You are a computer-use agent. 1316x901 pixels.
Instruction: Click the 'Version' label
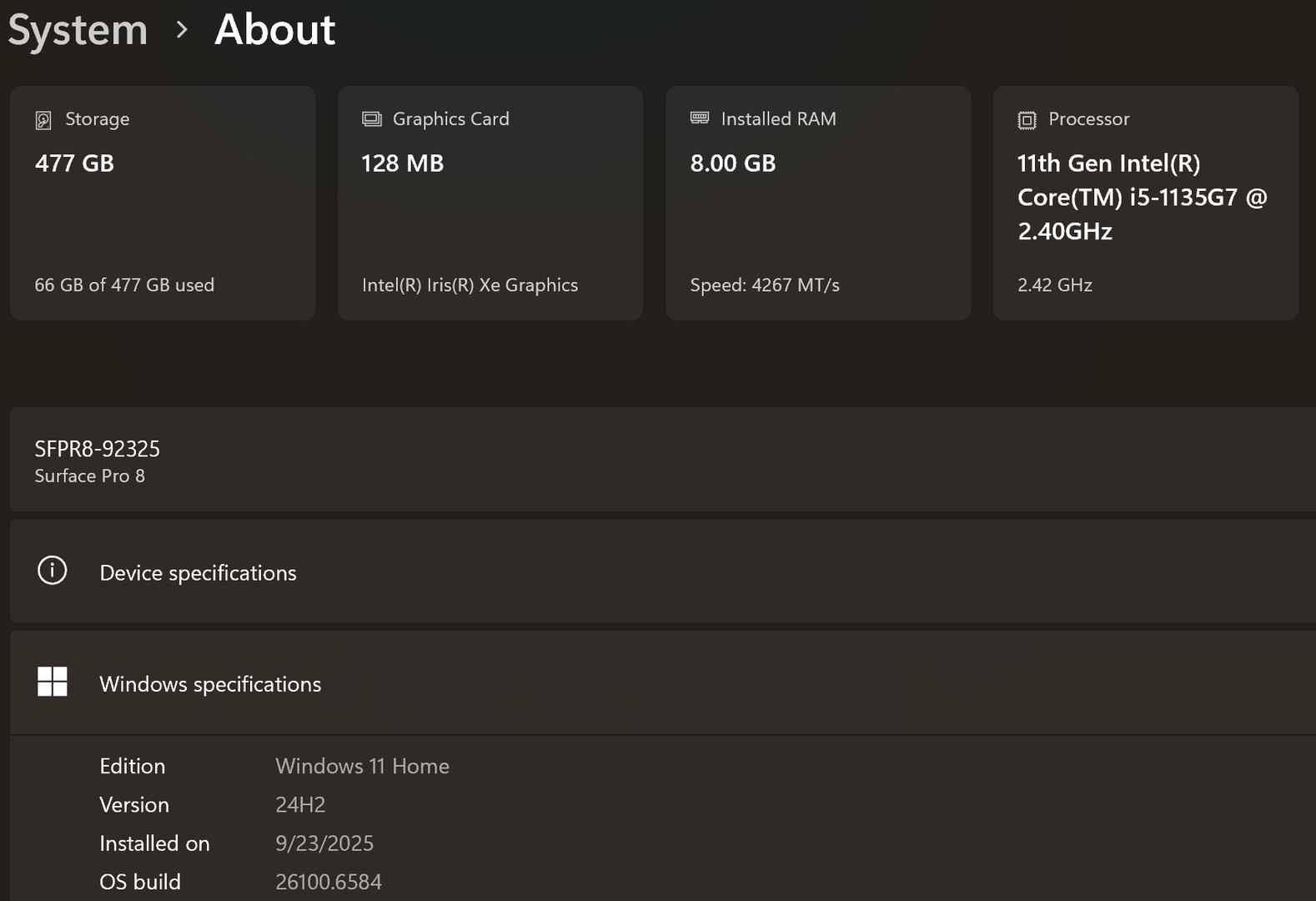coord(134,805)
